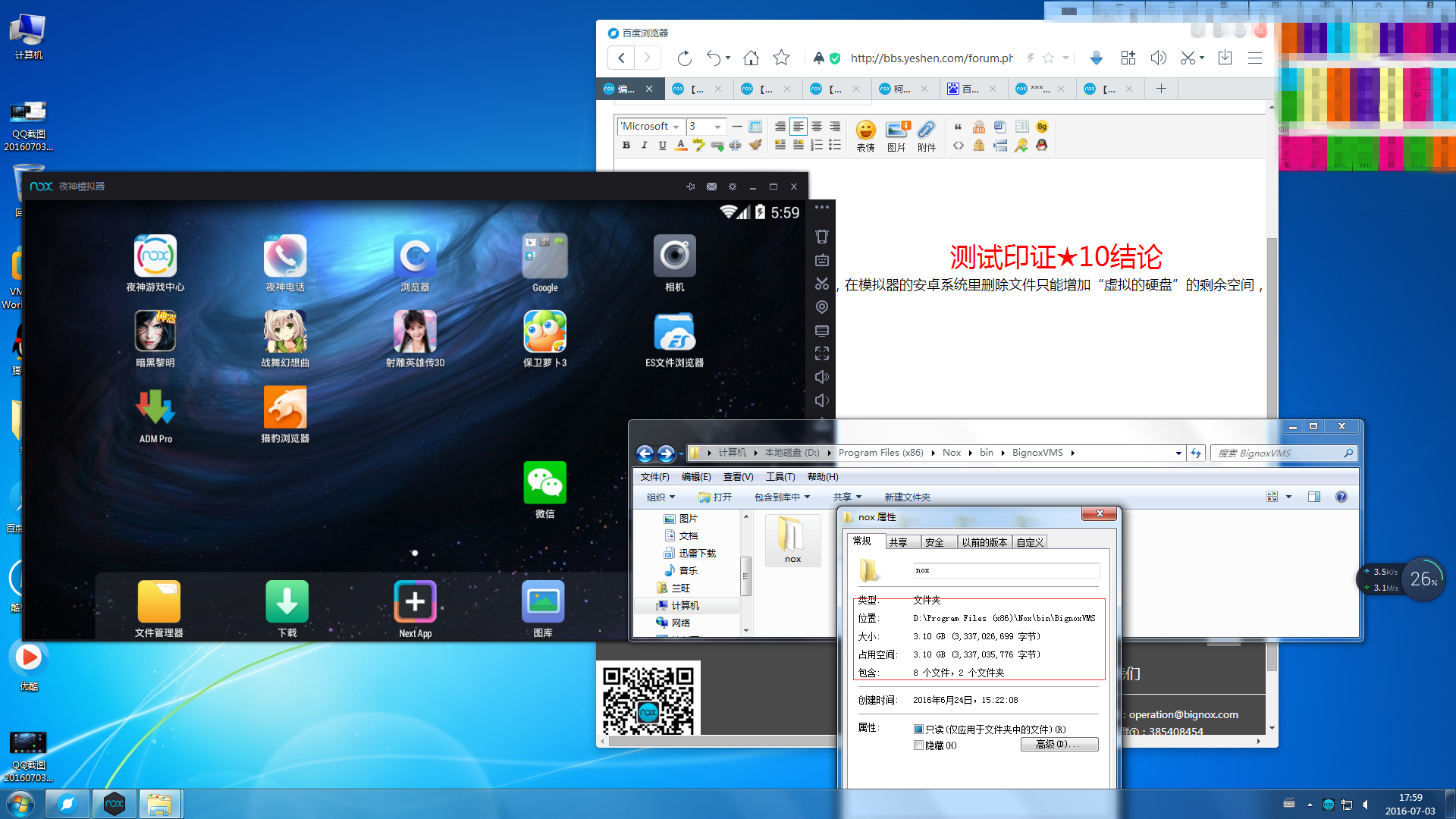
Task: Apply underline in the forum editor
Action: point(663,145)
